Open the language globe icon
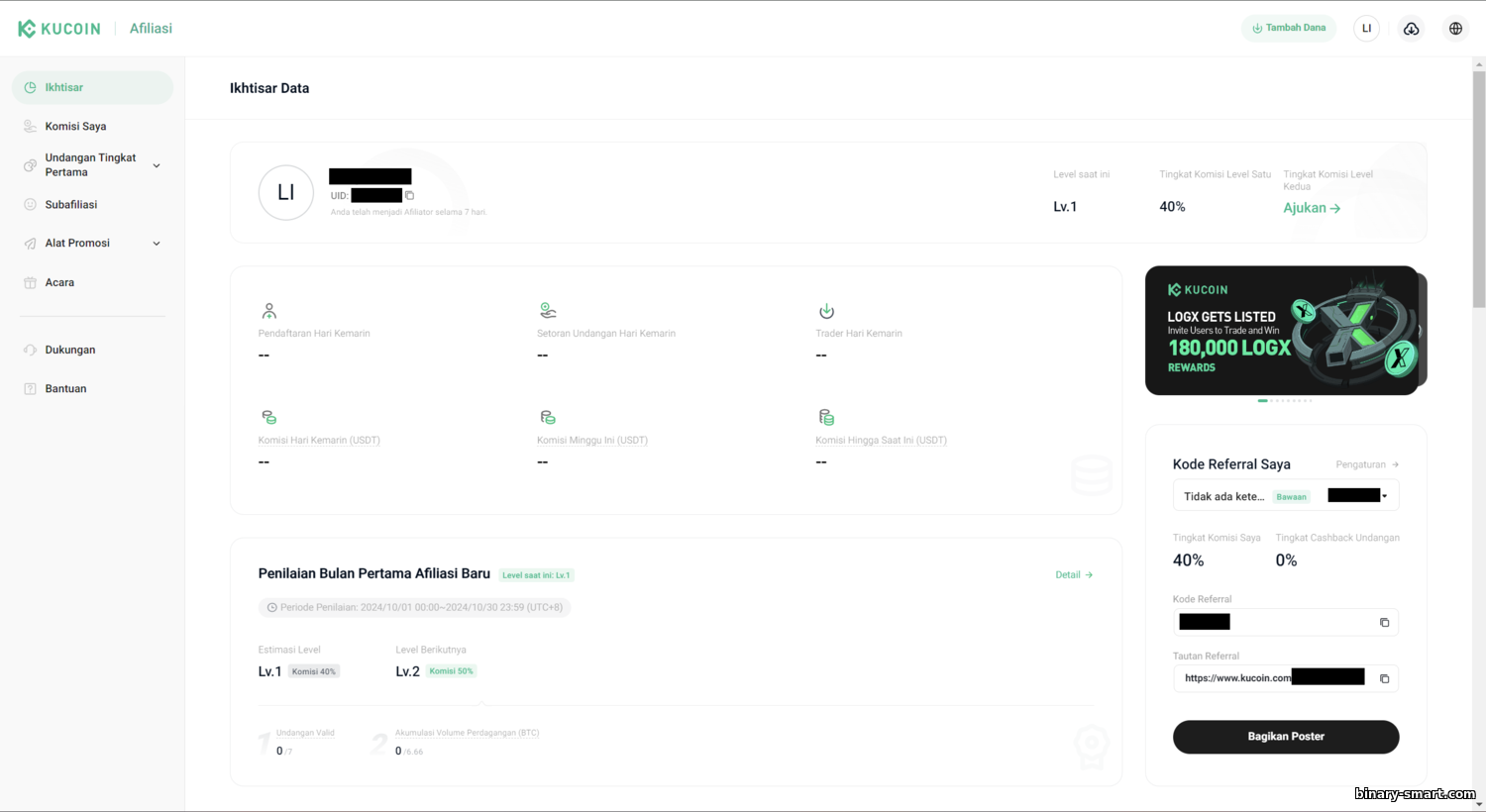The height and width of the screenshot is (812, 1486). pos(1455,29)
